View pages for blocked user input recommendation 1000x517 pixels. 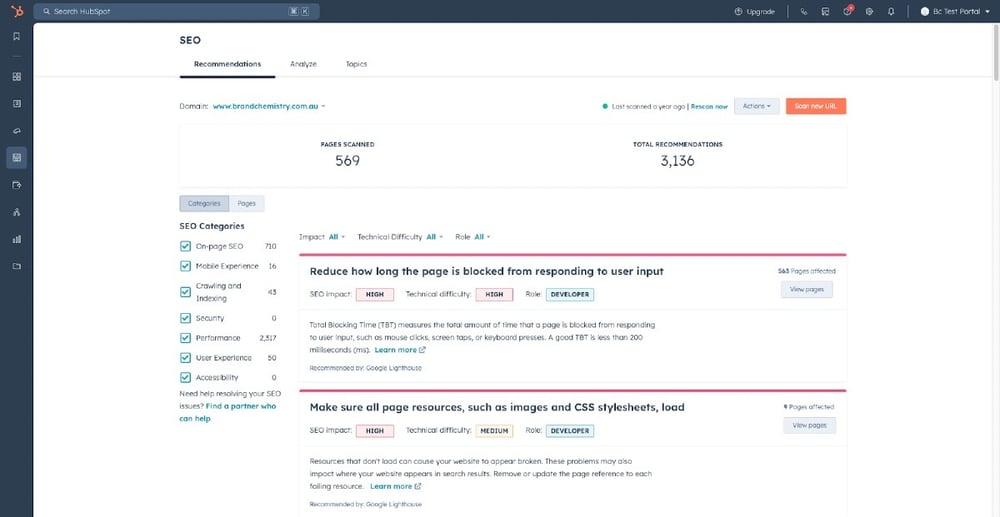pyautogui.click(x=807, y=289)
